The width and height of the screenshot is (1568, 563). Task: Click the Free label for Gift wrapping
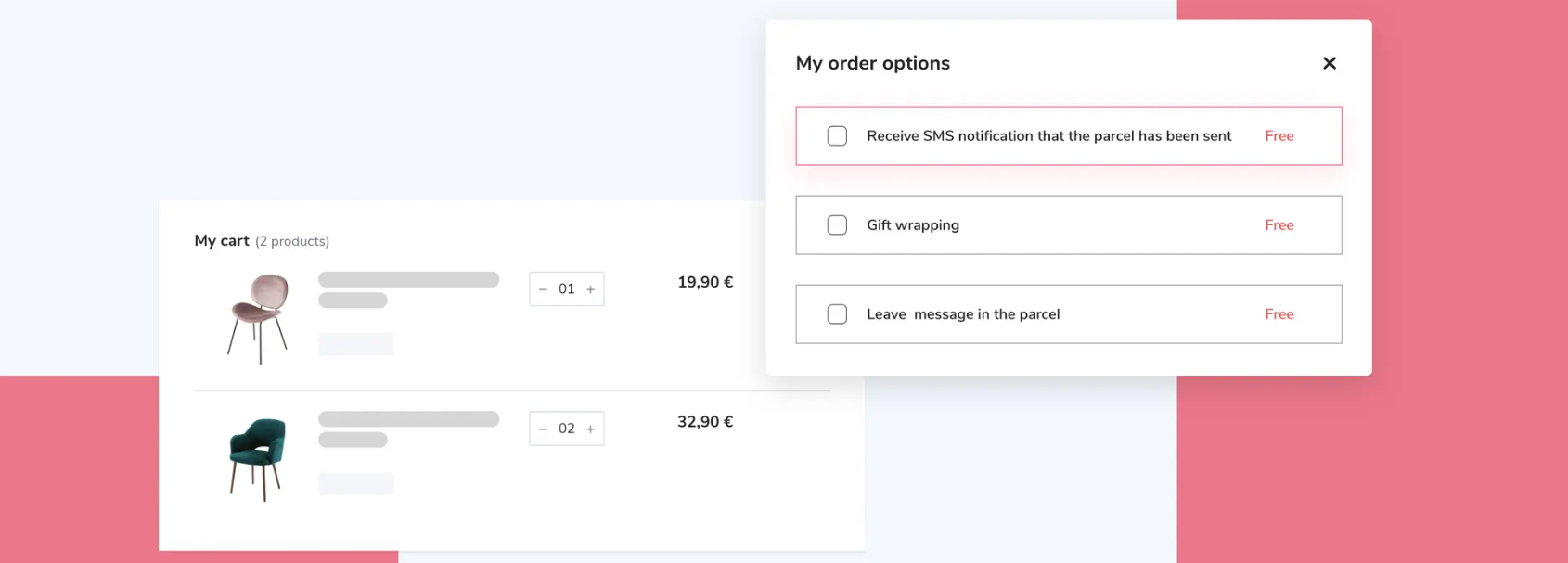tap(1279, 225)
